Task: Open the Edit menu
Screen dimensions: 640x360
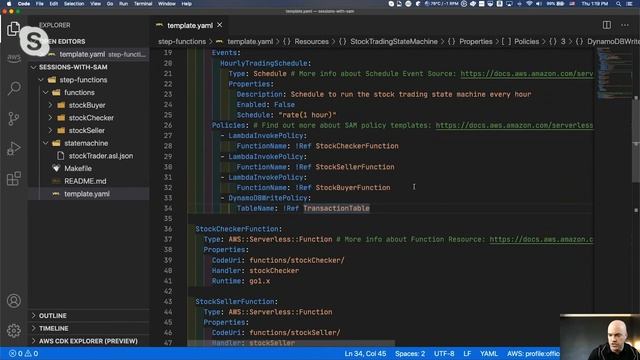Action: click(53, 4)
